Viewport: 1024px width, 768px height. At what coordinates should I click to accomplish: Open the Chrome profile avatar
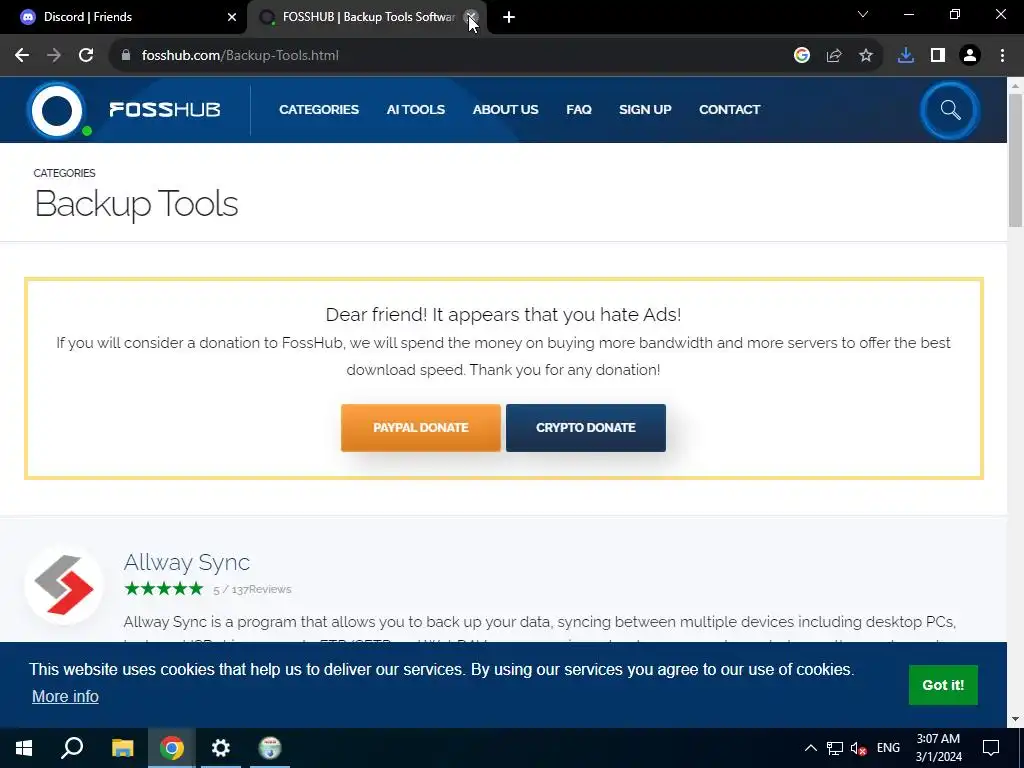970,56
